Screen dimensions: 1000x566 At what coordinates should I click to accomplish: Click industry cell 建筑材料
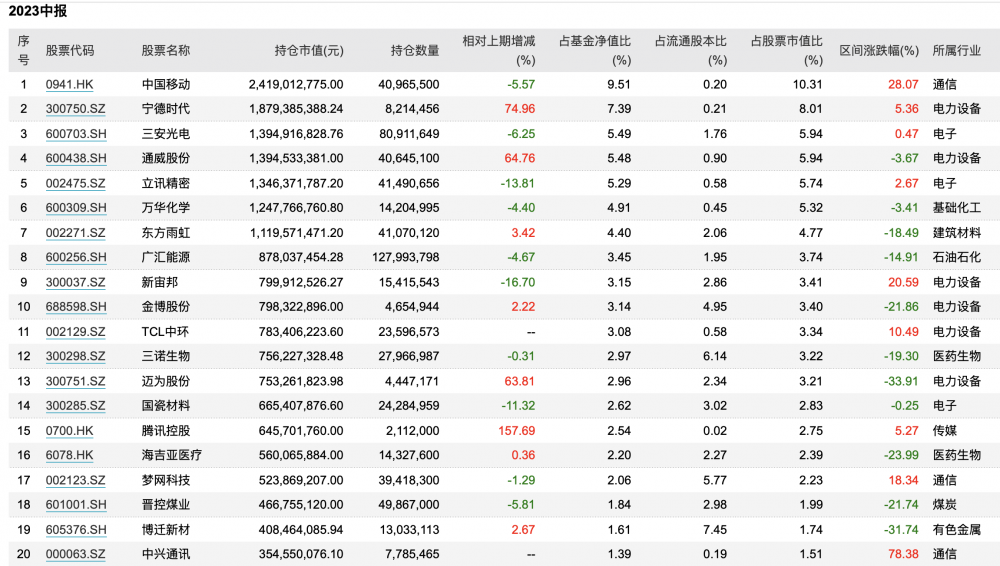(957, 233)
